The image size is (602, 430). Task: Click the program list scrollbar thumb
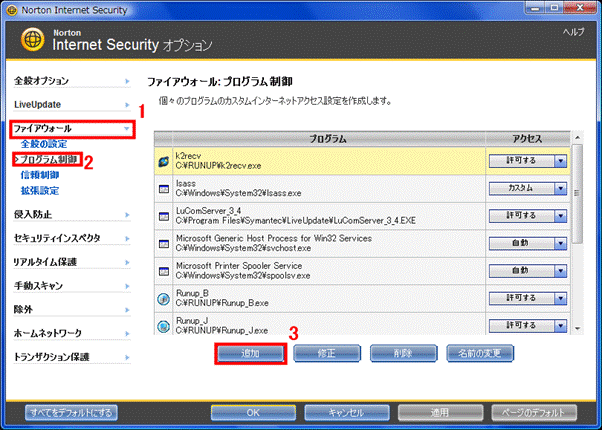click(x=577, y=194)
